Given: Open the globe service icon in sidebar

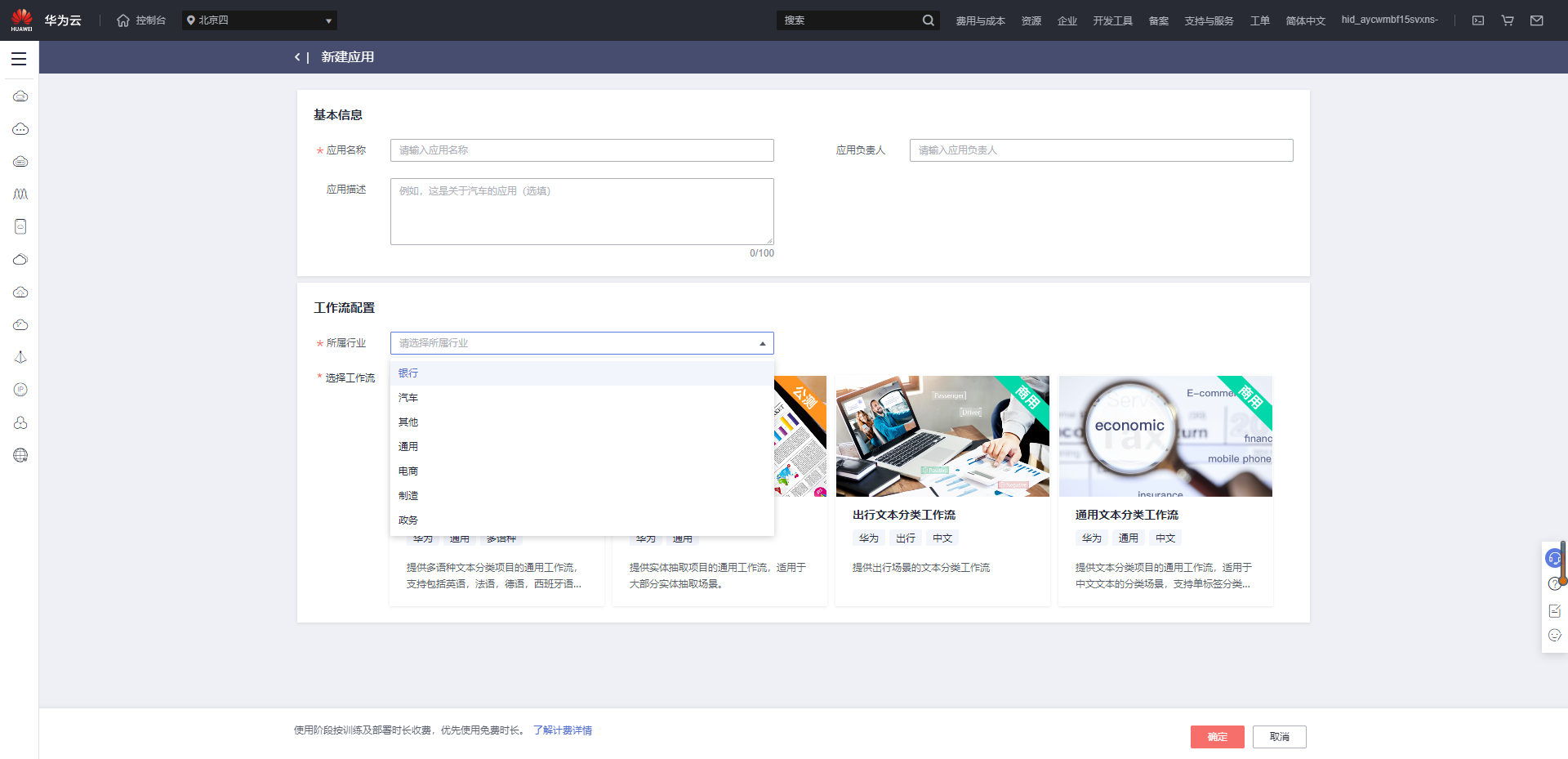Looking at the screenshot, I should [20, 455].
